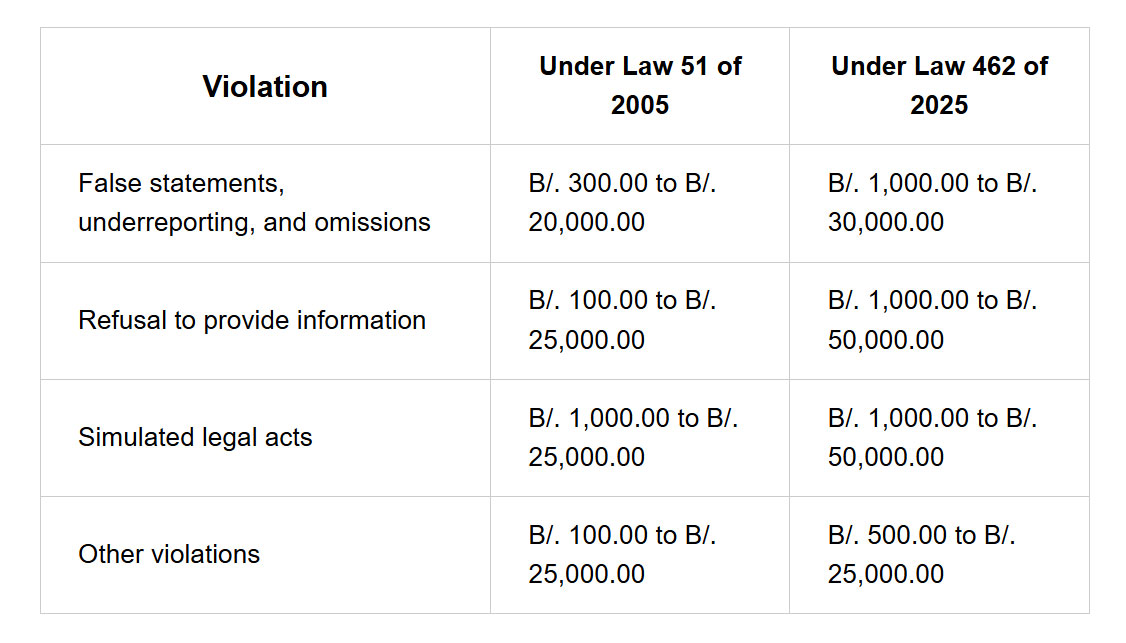This screenshot has width=1126, height=643.
Task: Select Law 462 fine for refusal to provide information
Action: pyautogui.click(x=939, y=320)
